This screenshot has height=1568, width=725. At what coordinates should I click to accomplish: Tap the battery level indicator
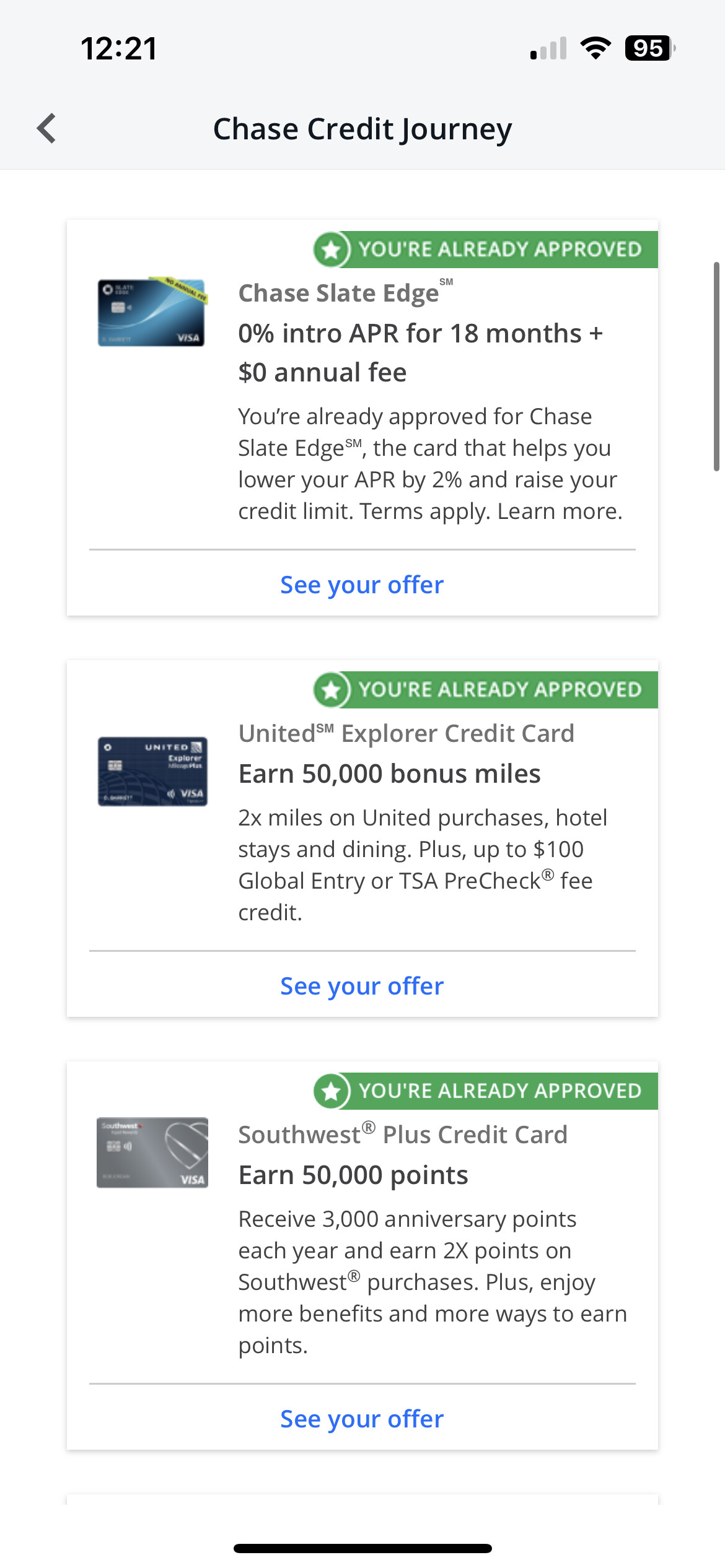[649, 48]
